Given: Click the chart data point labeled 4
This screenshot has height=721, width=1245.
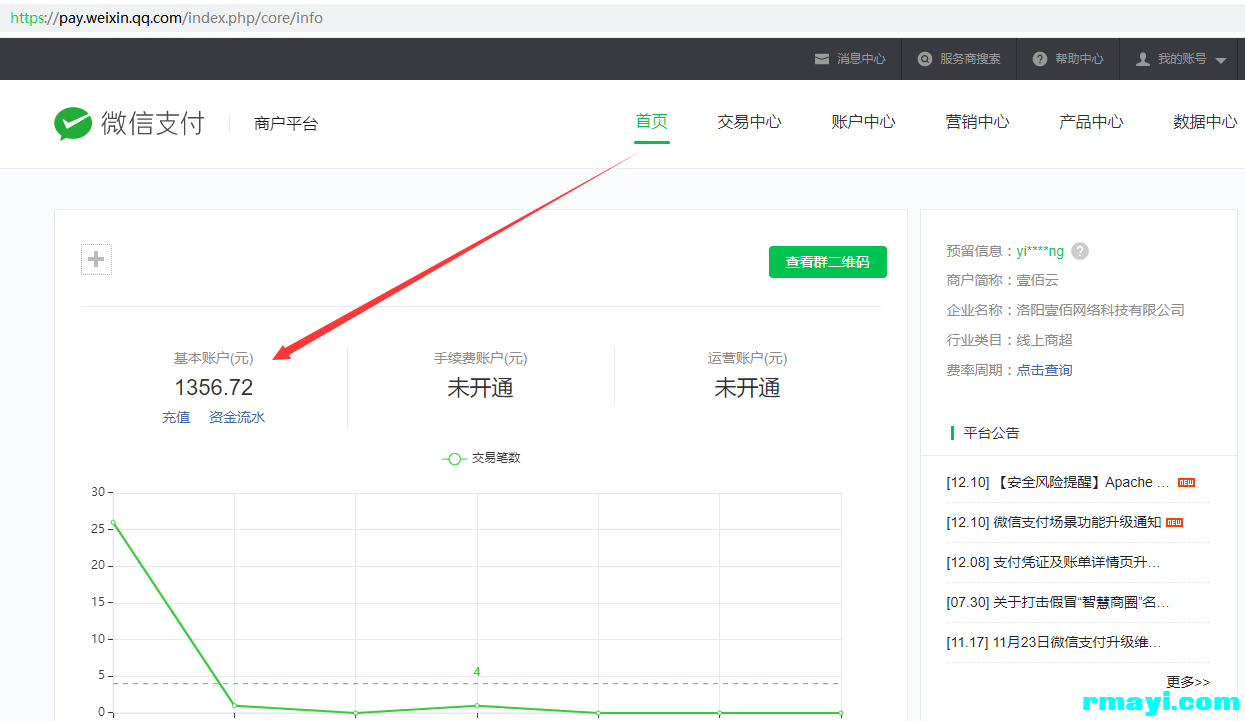Looking at the screenshot, I should 477,706.
